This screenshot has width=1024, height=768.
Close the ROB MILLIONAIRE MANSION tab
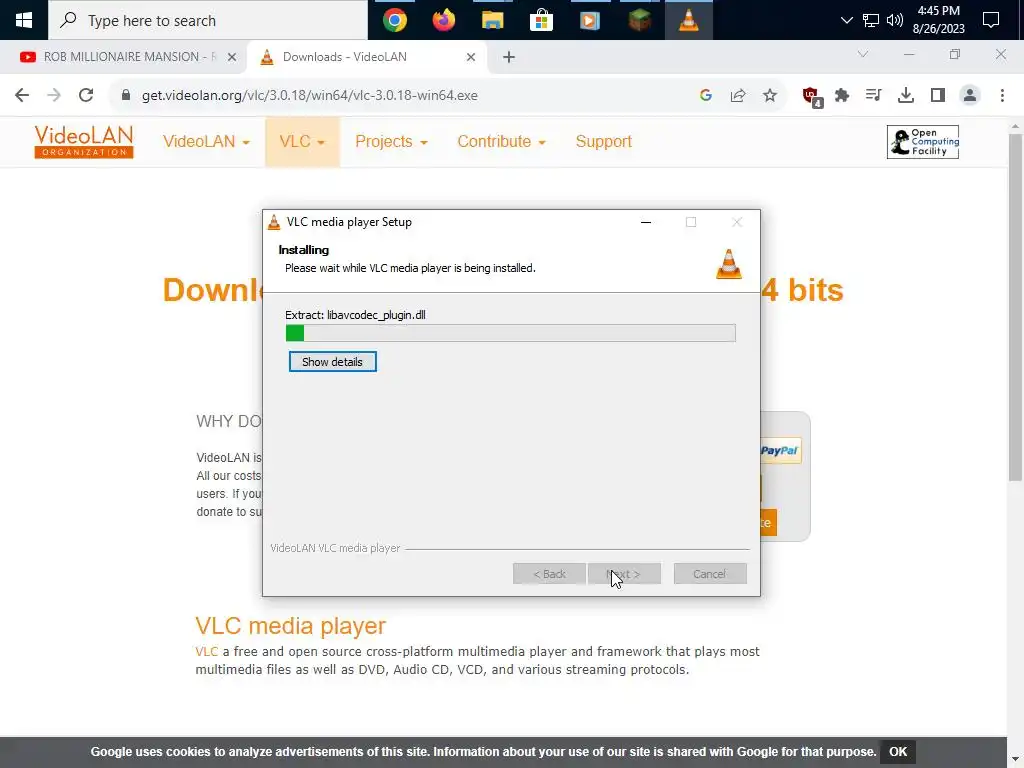click(x=231, y=57)
